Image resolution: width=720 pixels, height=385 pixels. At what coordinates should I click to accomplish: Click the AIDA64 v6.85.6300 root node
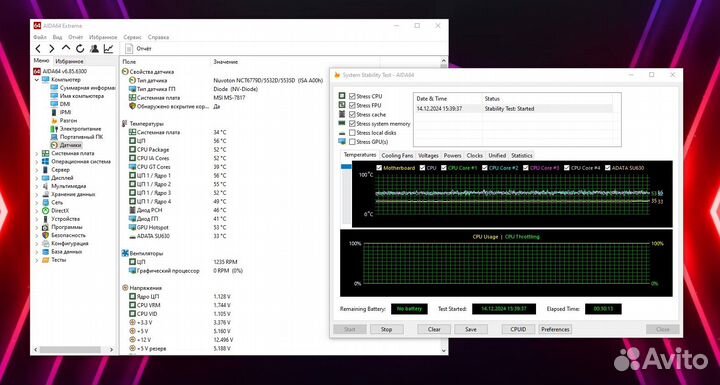click(61, 71)
